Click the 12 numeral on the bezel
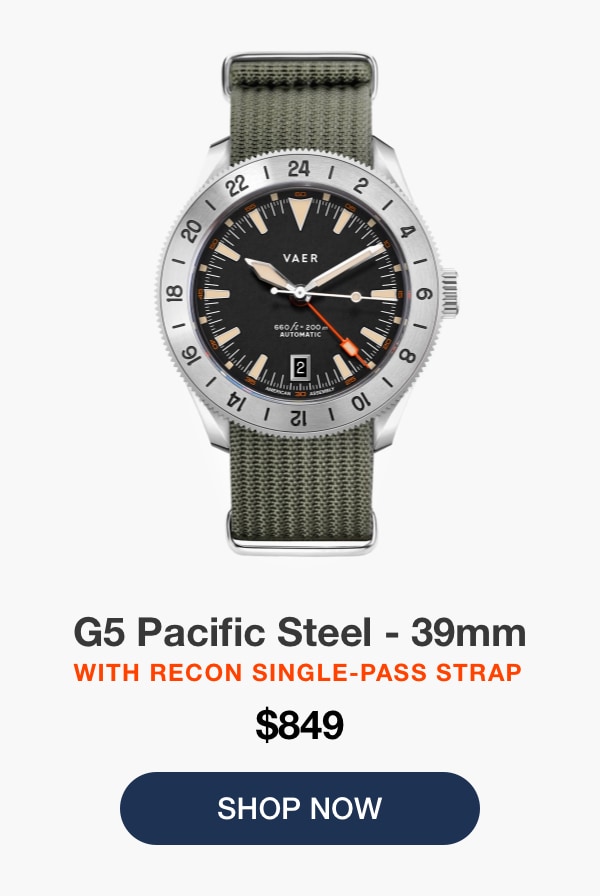The width and height of the screenshot is (600, 896). pyautogui.click(x=298, y=418)
